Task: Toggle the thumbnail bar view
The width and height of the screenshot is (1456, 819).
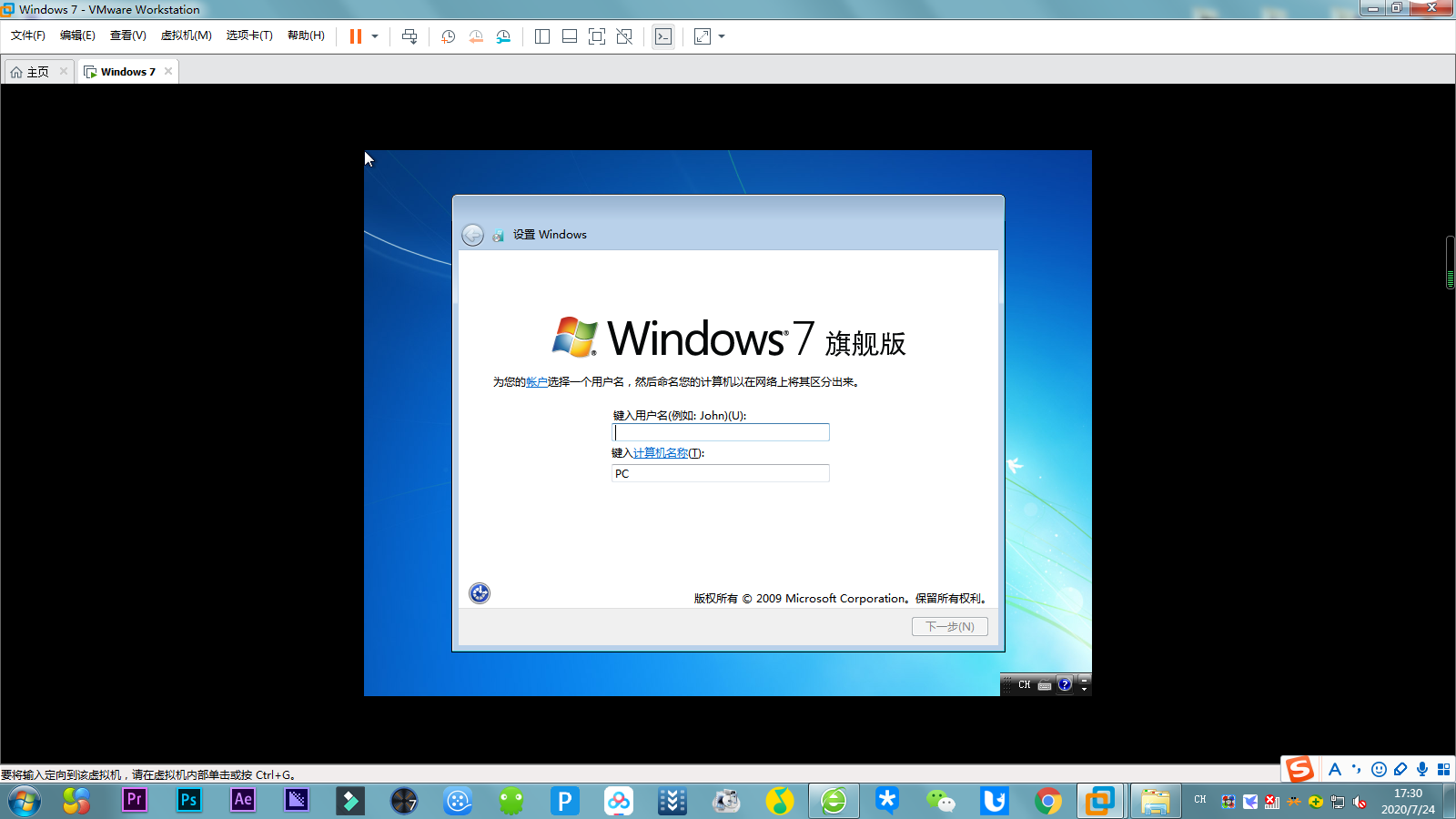Action: coord(570,36)
